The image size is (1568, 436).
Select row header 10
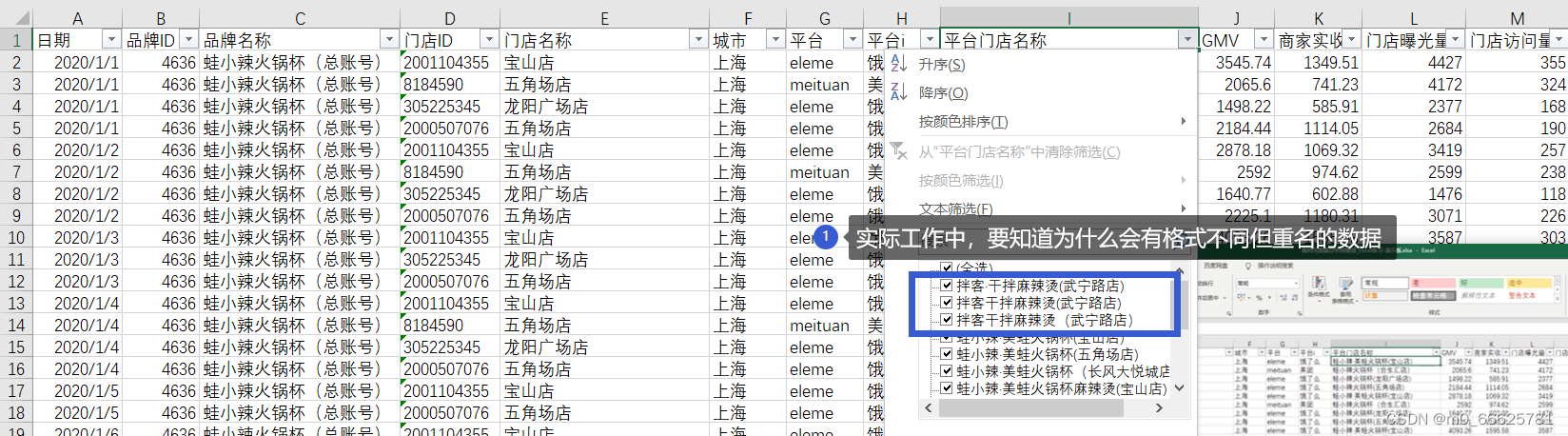coord(16,238)
